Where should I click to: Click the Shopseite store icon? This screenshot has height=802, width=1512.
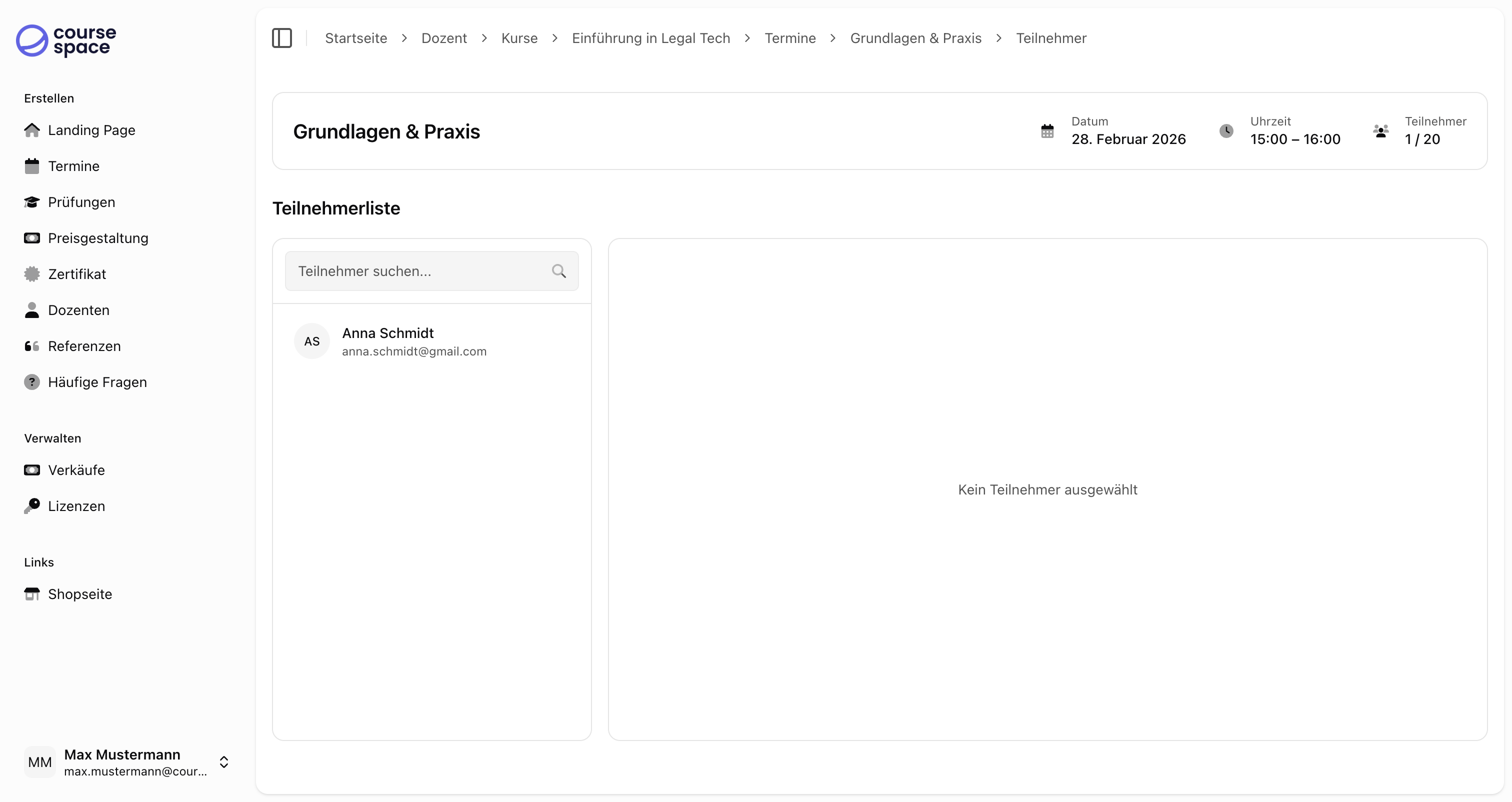coord(31,594)
